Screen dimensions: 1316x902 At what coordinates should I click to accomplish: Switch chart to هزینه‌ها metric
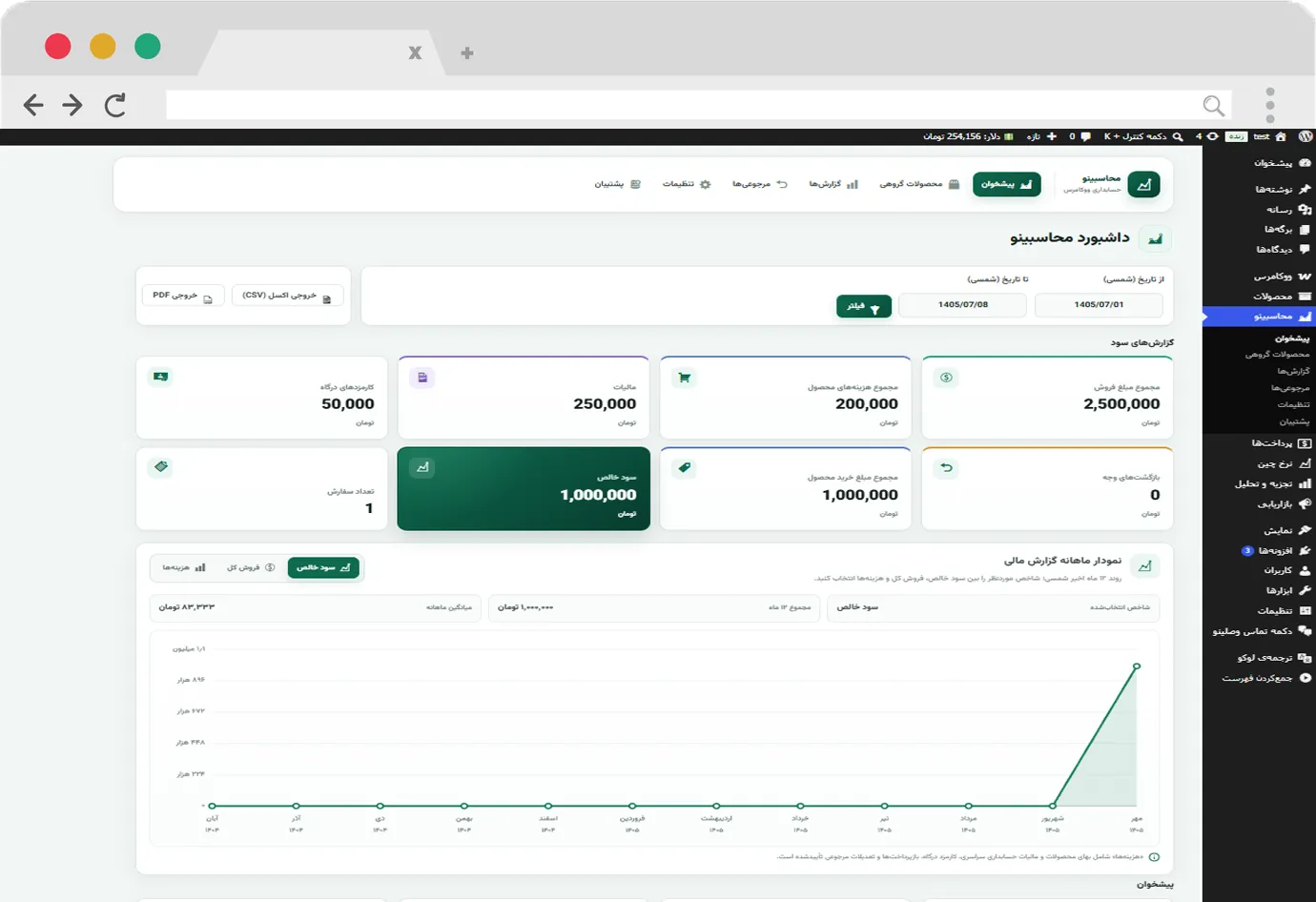183,567
